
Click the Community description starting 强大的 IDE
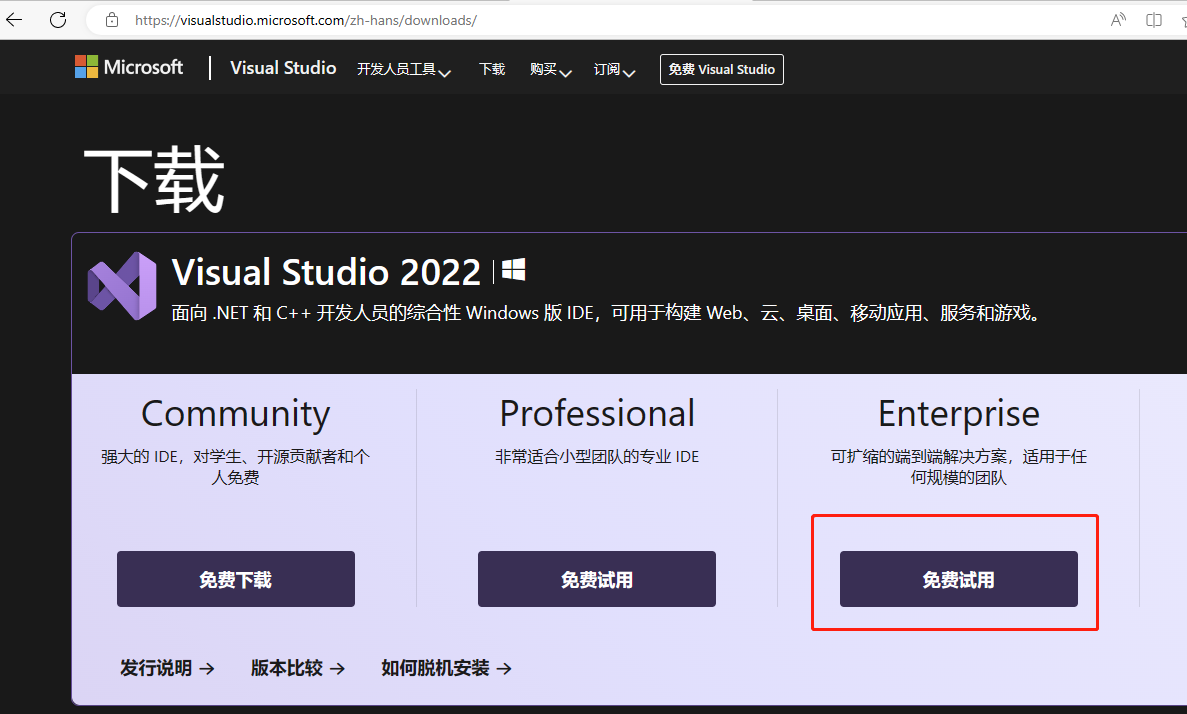[235, 467]
